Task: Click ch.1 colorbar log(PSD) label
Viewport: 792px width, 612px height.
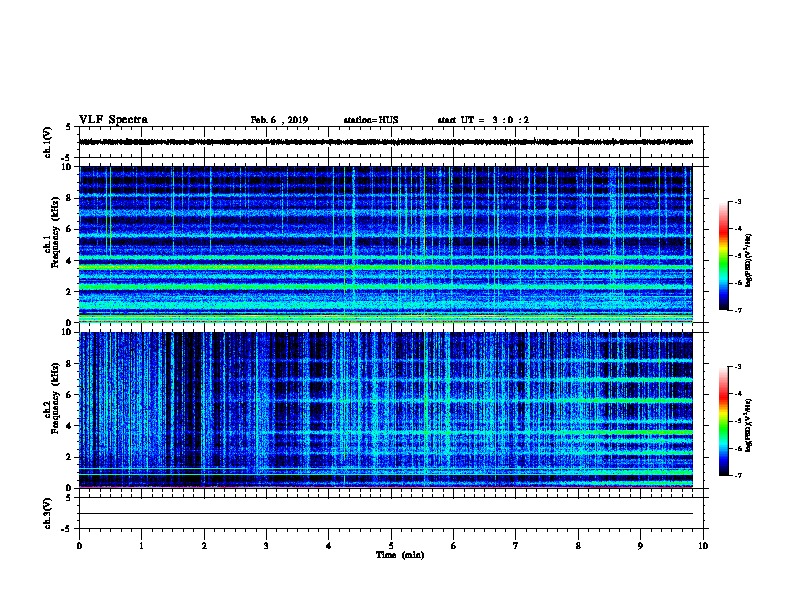Action: (749, 260)
